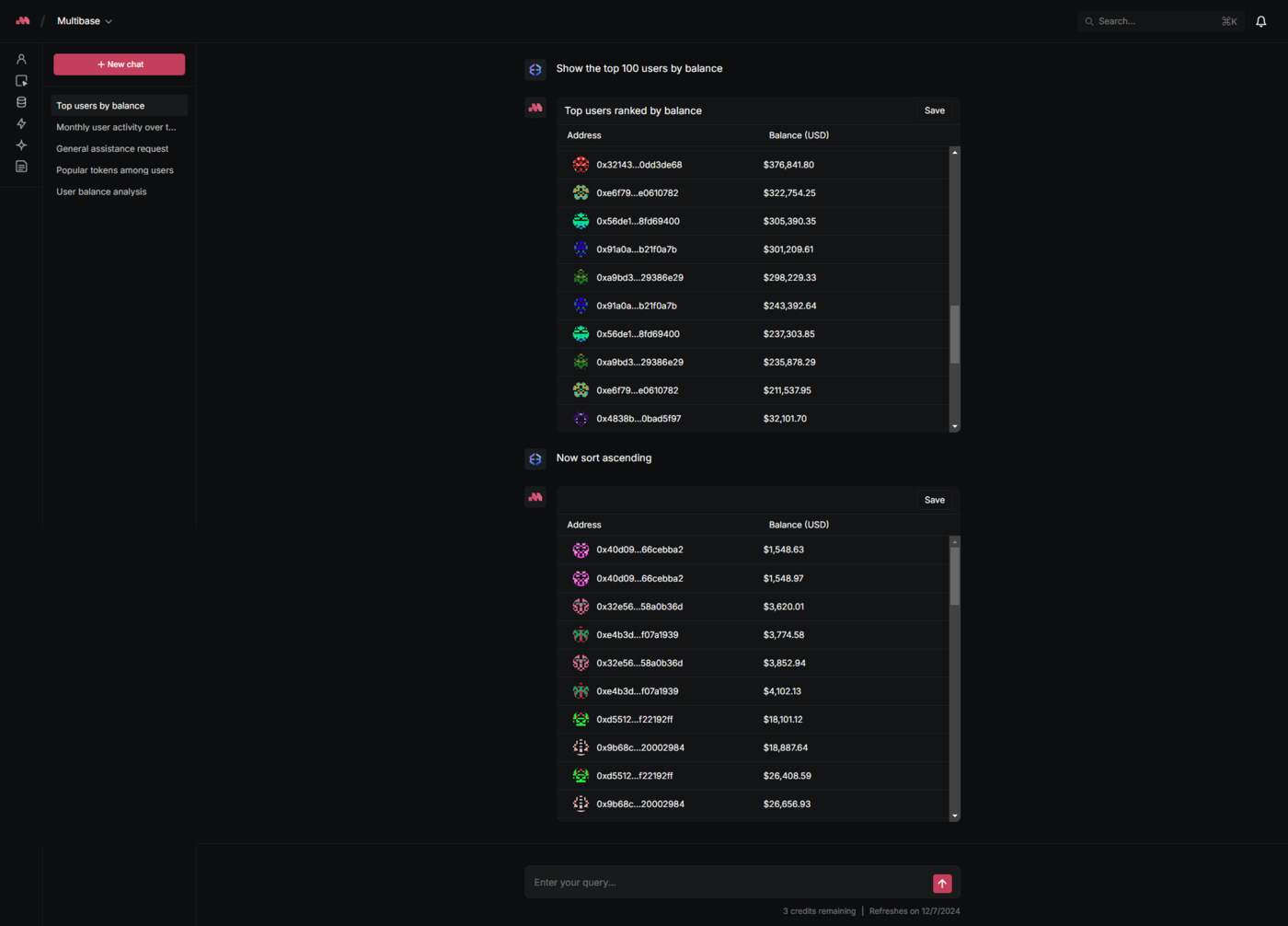This screenshot has width=1288, height=926.
Task: Open 'User balance analysis' chat
Action: pos(120,191)
